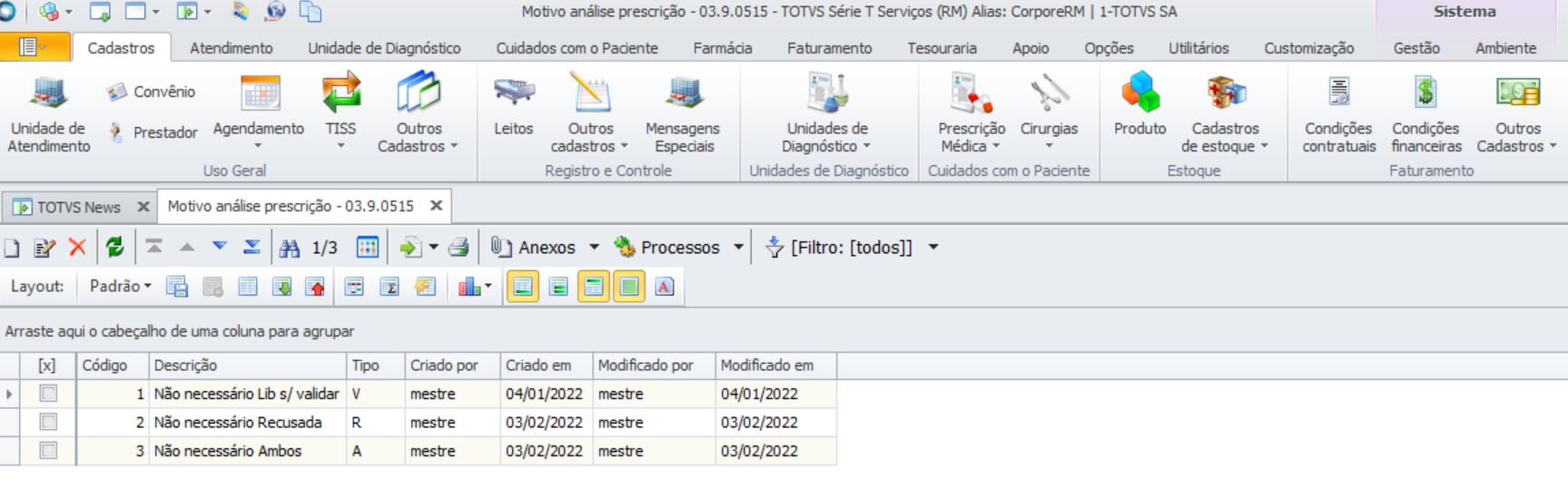Image resolution: width=1568 pixels, height=489 pixels.
Task: Delete record with red X
Action: click(x=77, y=247)
